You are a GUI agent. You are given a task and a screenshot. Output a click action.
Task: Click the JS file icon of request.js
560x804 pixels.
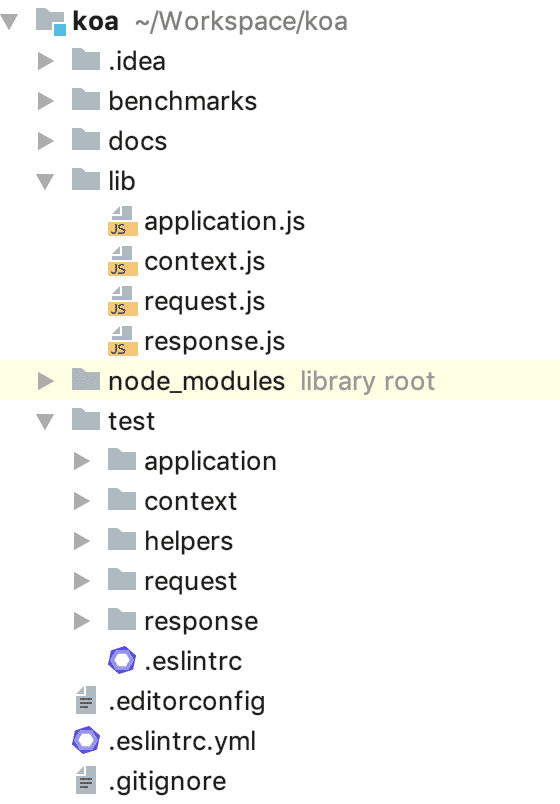(x=123, y=301)
